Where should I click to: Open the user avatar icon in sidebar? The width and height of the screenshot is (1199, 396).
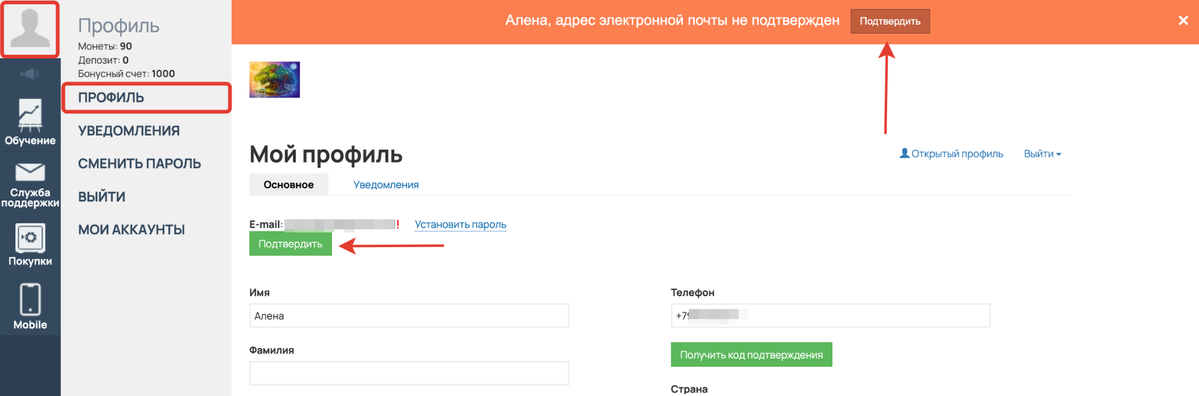[31, 28]
